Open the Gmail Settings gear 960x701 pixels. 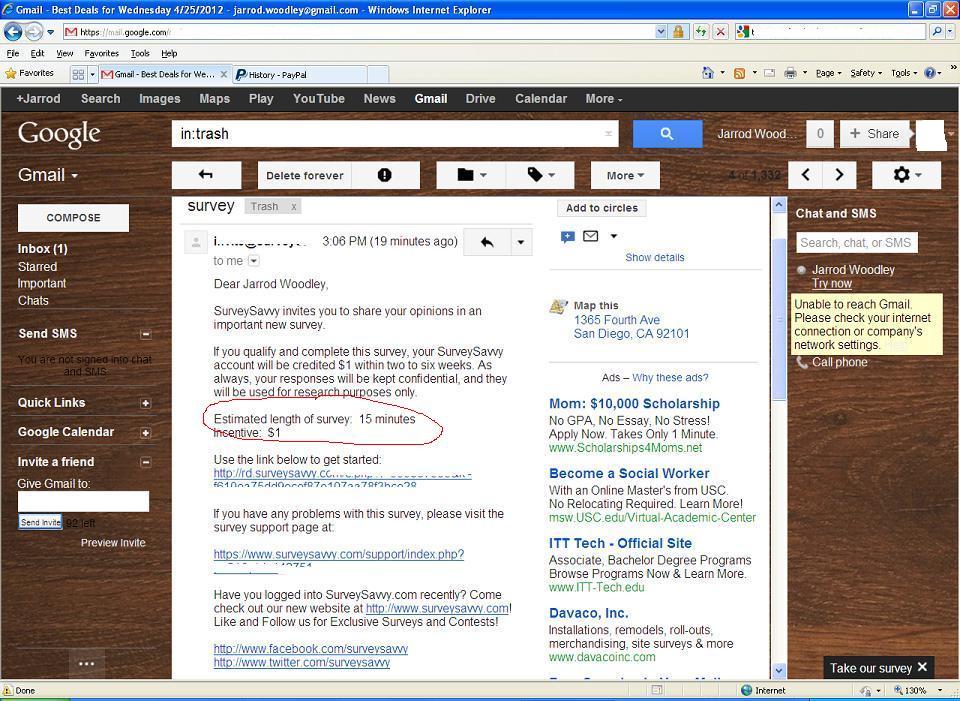pos(906,175)
